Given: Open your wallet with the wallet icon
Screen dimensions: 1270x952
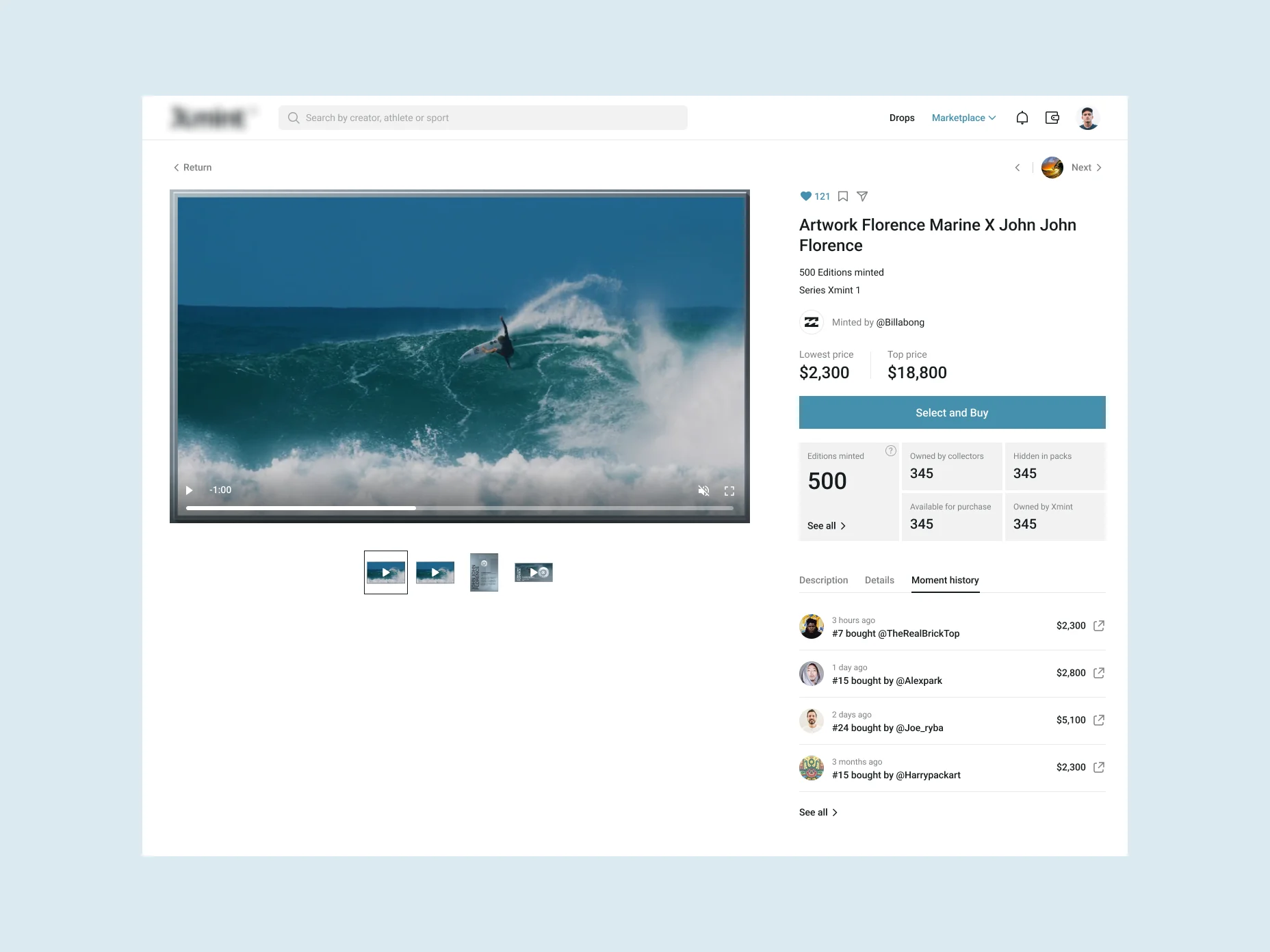Looking at the screenshot, I should (1052, 118).
